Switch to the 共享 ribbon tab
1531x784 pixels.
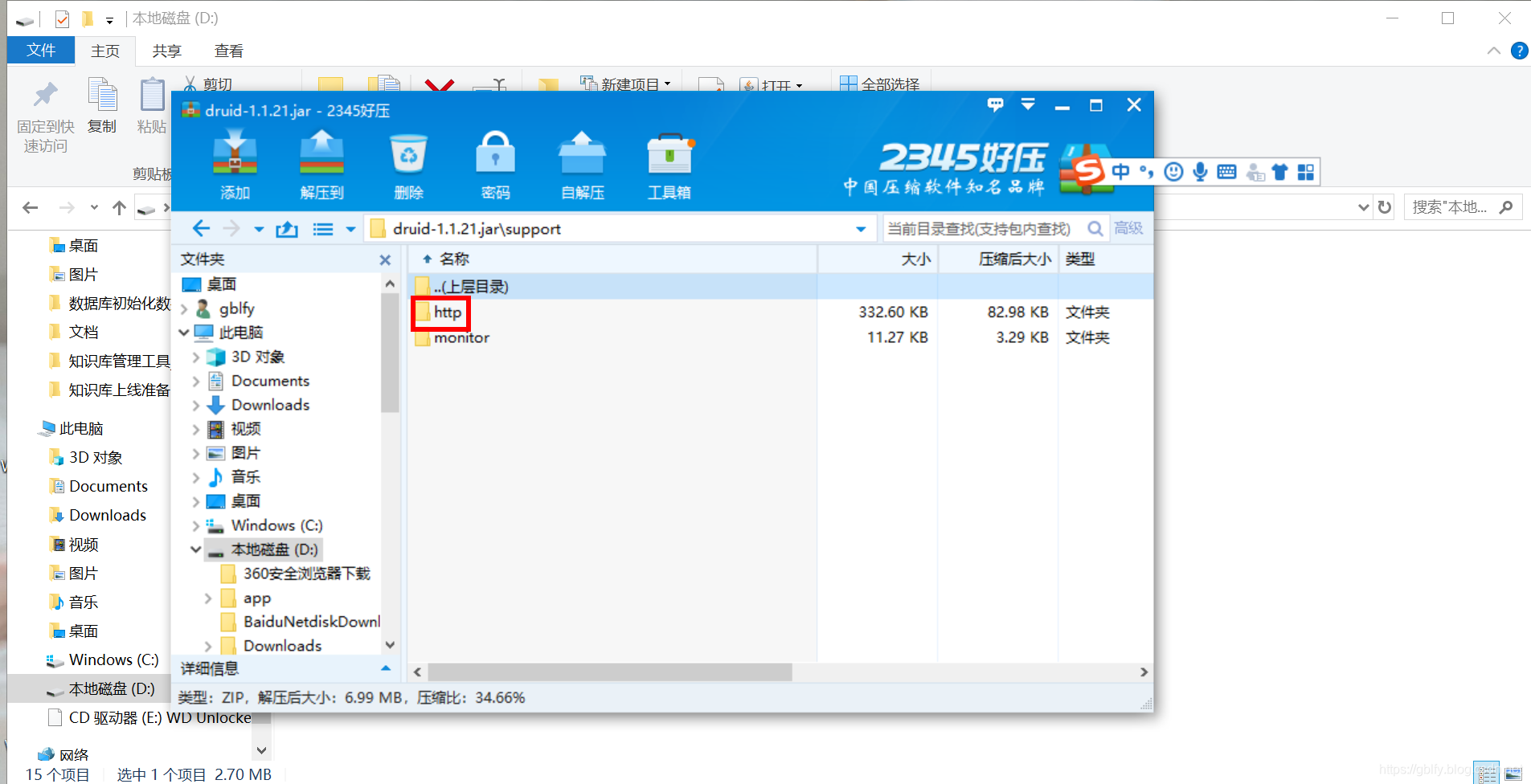click(166, 50)
